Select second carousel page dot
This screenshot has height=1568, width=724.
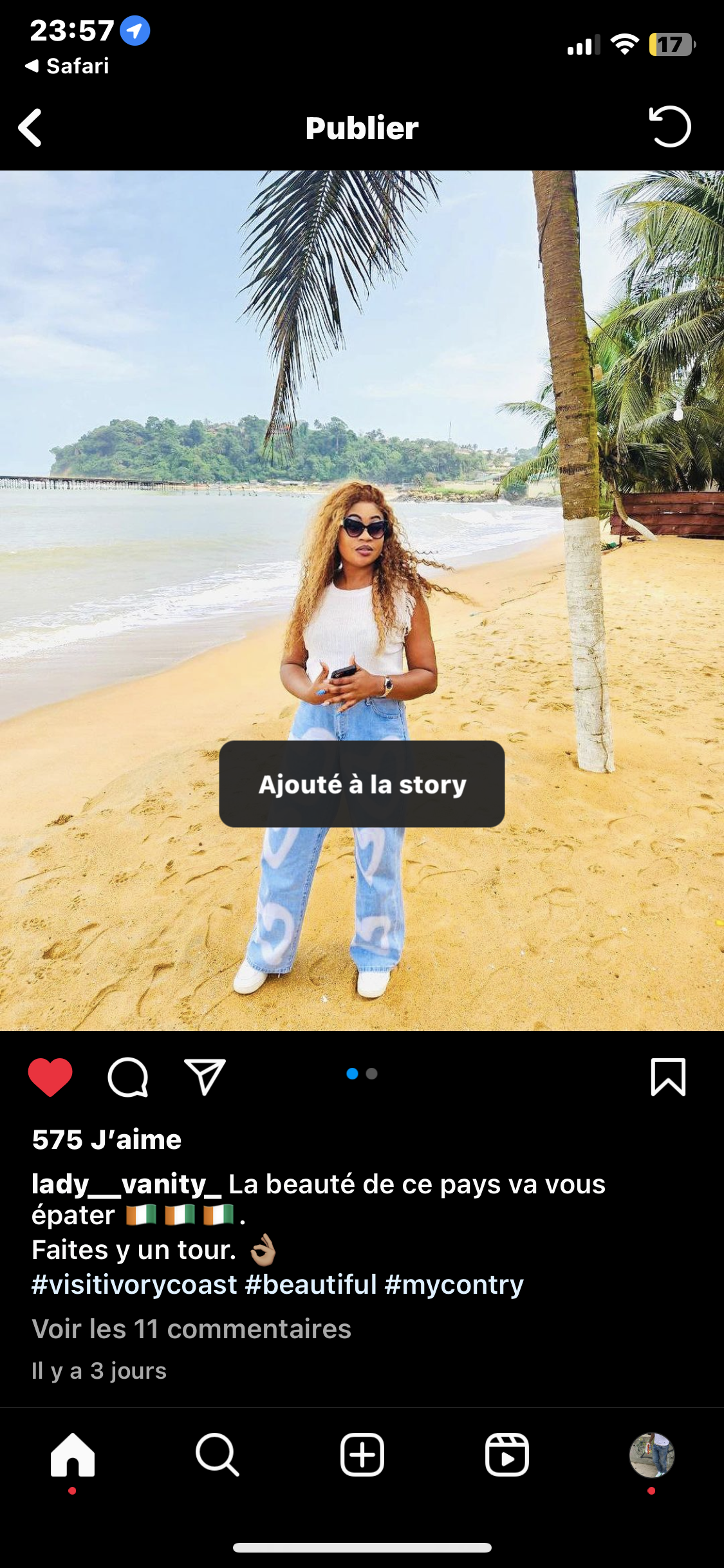coord(372,1074)
